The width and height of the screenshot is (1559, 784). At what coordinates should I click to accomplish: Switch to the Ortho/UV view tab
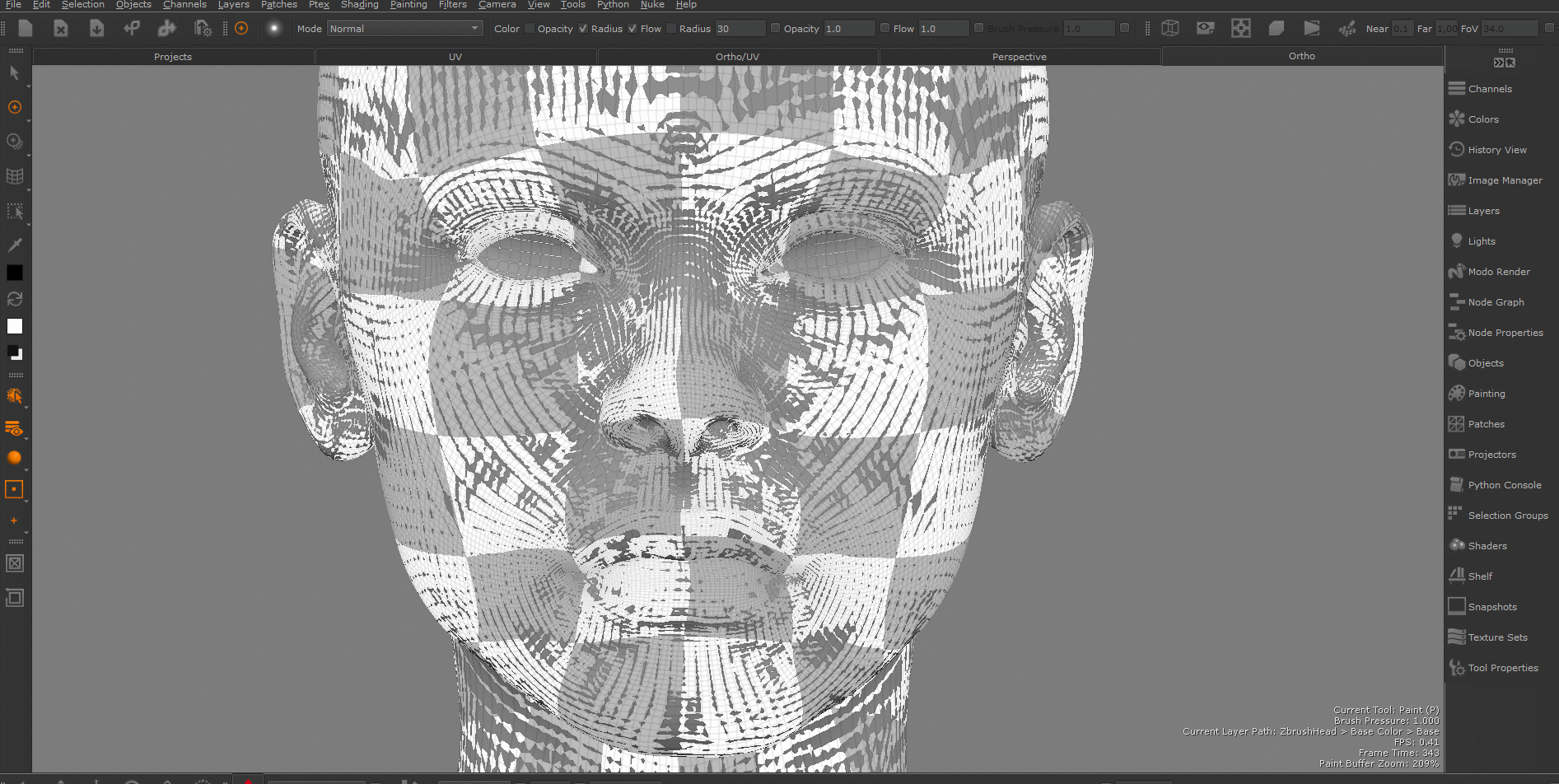coord(737,57)
